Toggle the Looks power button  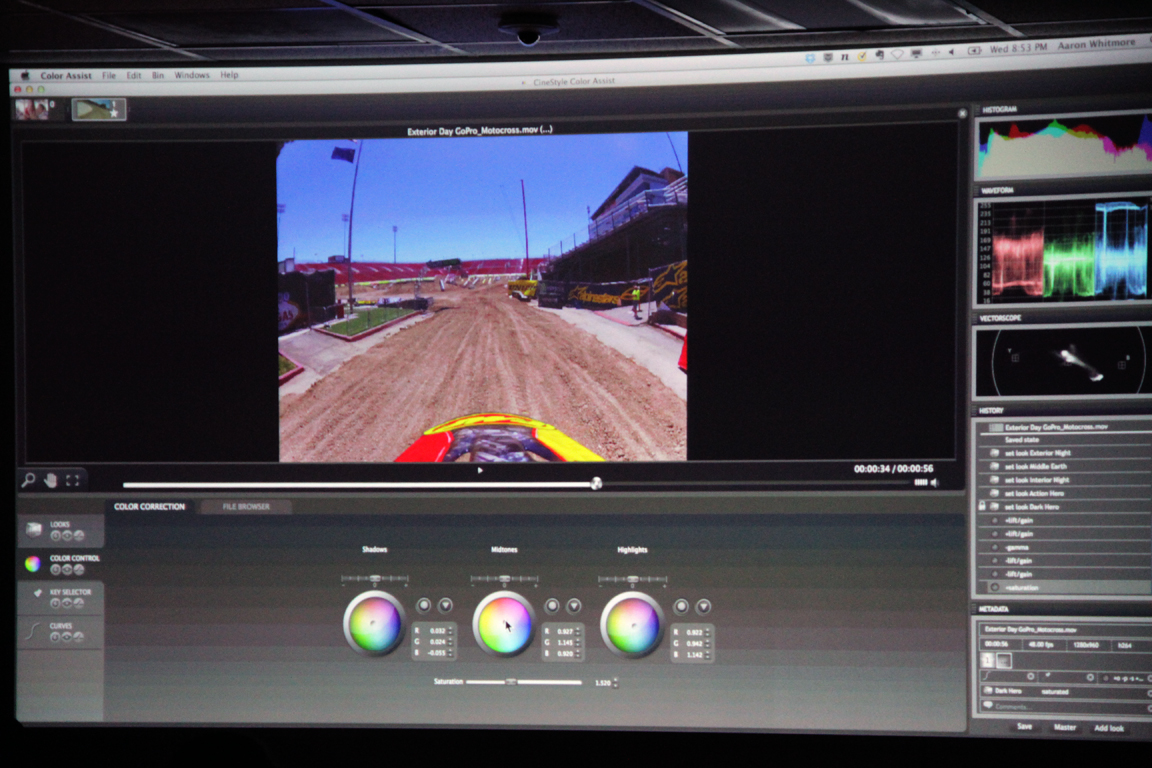pyautogui.click(x=55, y=536)
